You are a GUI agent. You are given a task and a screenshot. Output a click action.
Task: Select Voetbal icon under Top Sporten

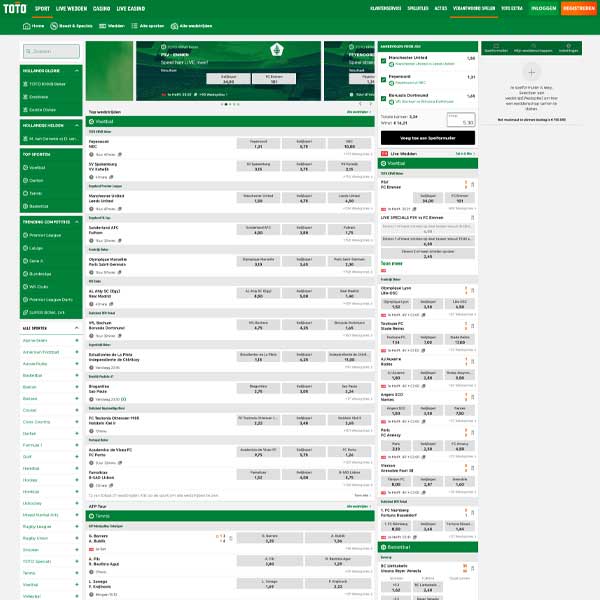(25, 168)
